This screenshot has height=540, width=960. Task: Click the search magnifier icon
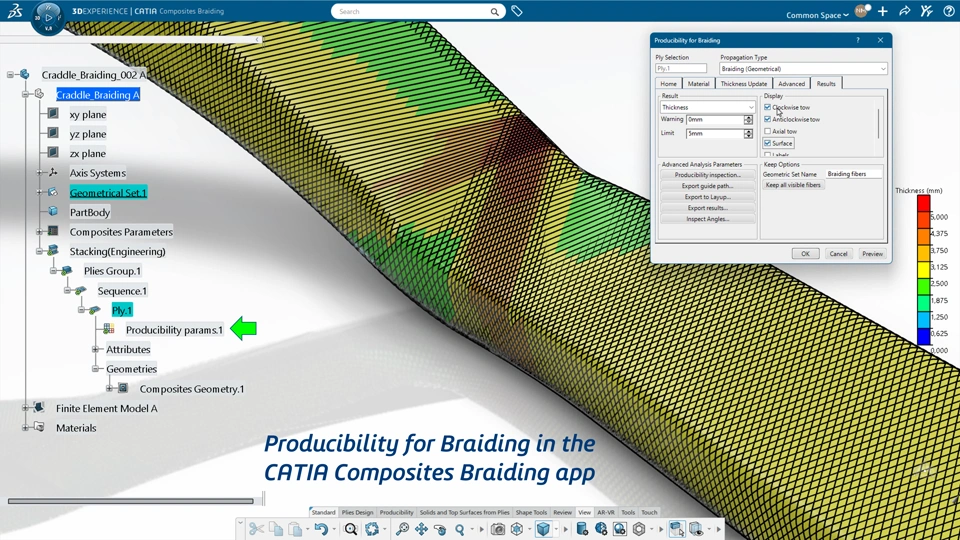(x=494, y=12)
